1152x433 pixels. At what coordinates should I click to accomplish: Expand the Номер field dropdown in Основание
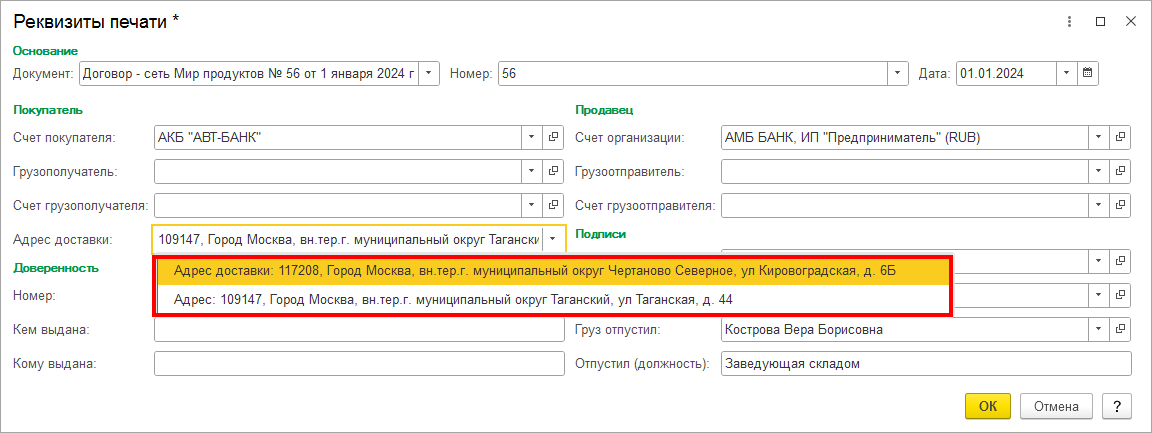tap(898, 73)
